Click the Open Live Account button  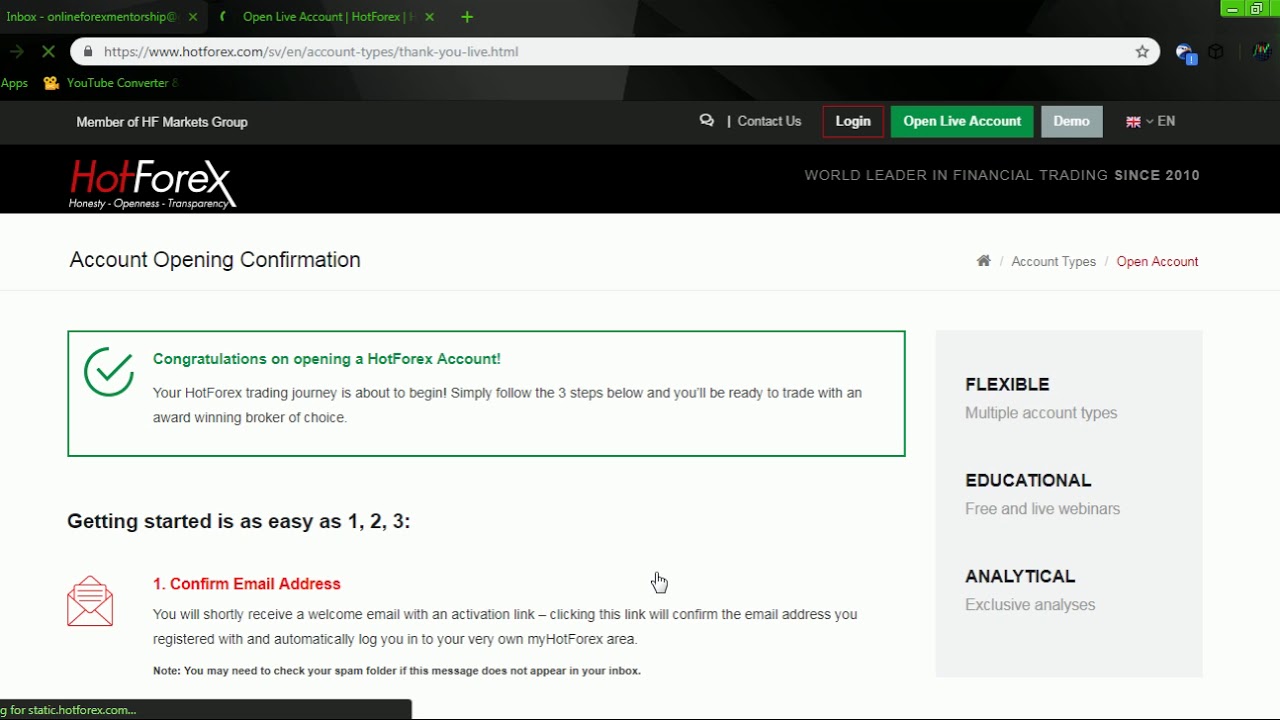[x=962, y=121]
